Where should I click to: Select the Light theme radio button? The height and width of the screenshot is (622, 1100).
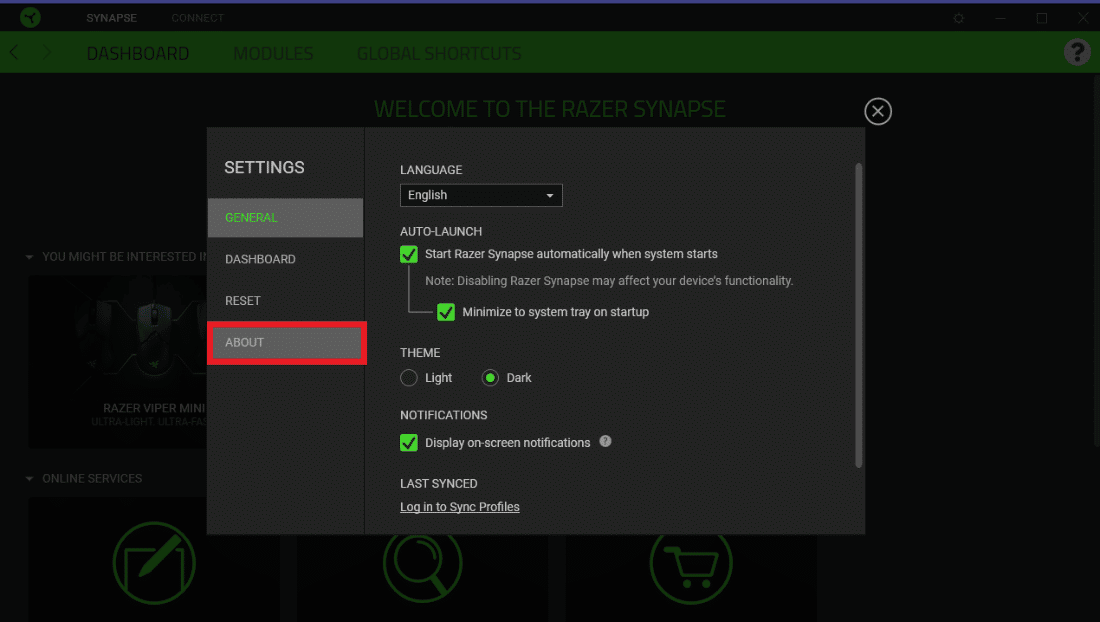click(x=408, y=378)
